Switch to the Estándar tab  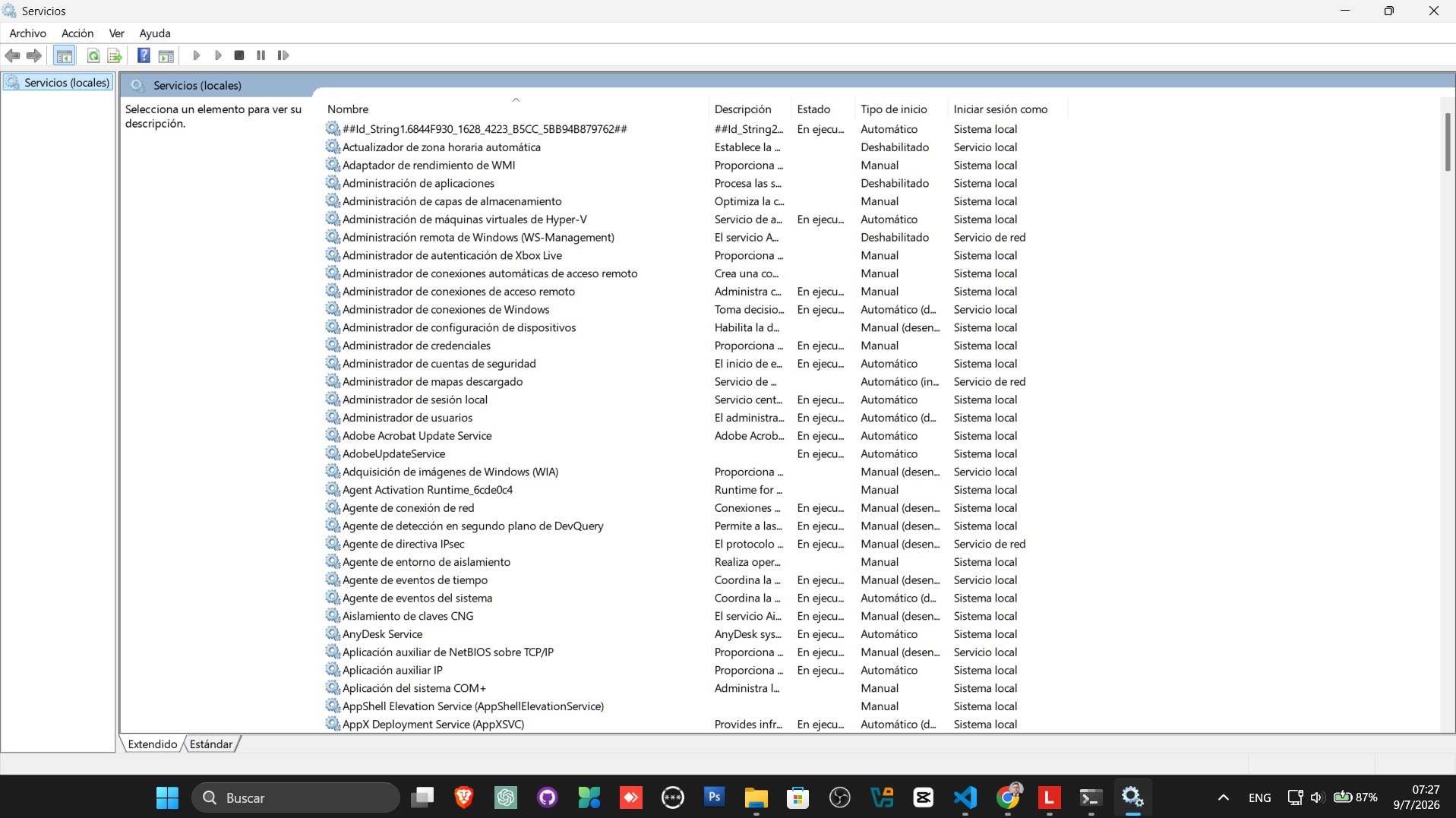point(211,744)
